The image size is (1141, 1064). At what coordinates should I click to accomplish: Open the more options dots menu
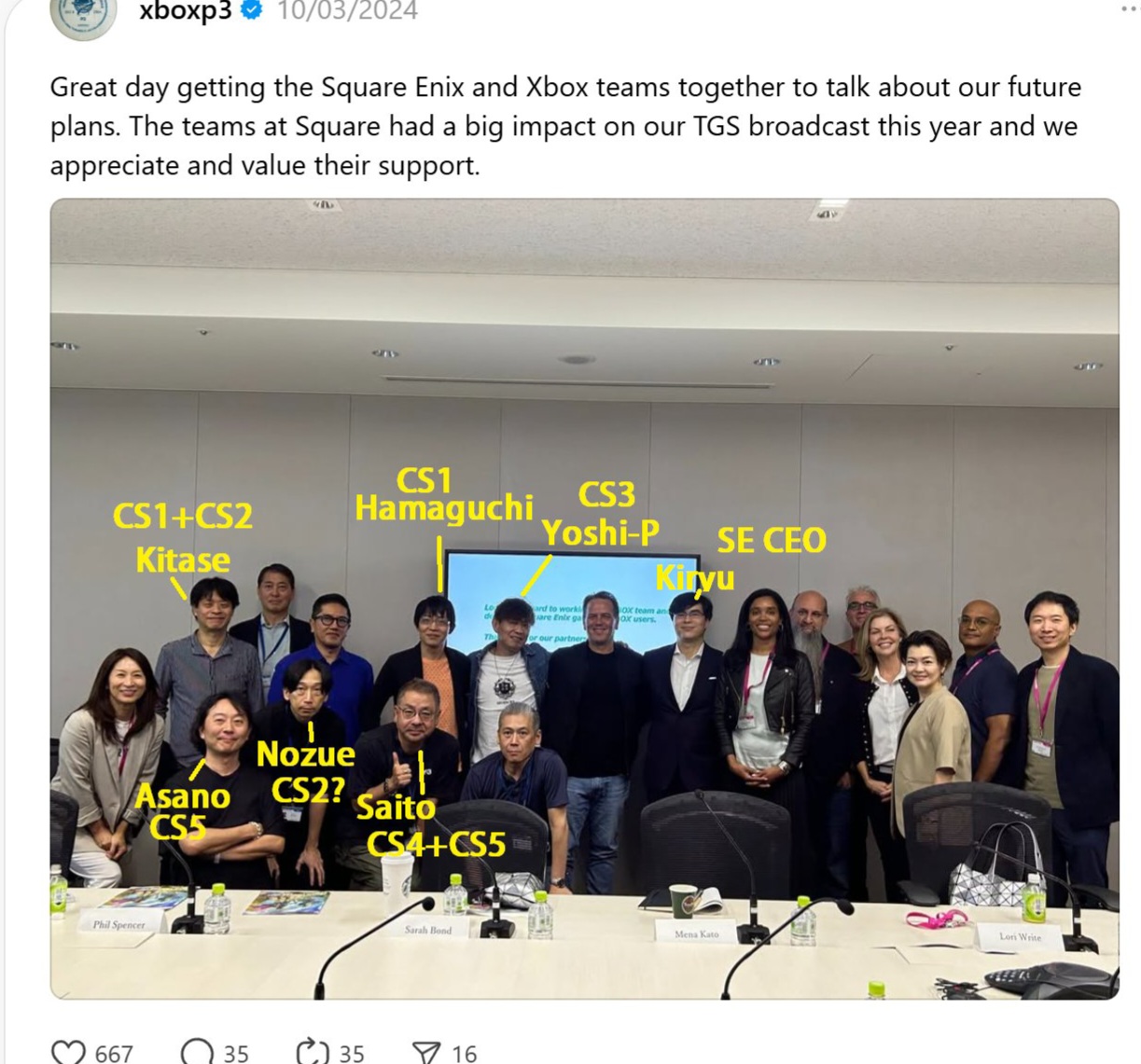(x=1129, y=9)
